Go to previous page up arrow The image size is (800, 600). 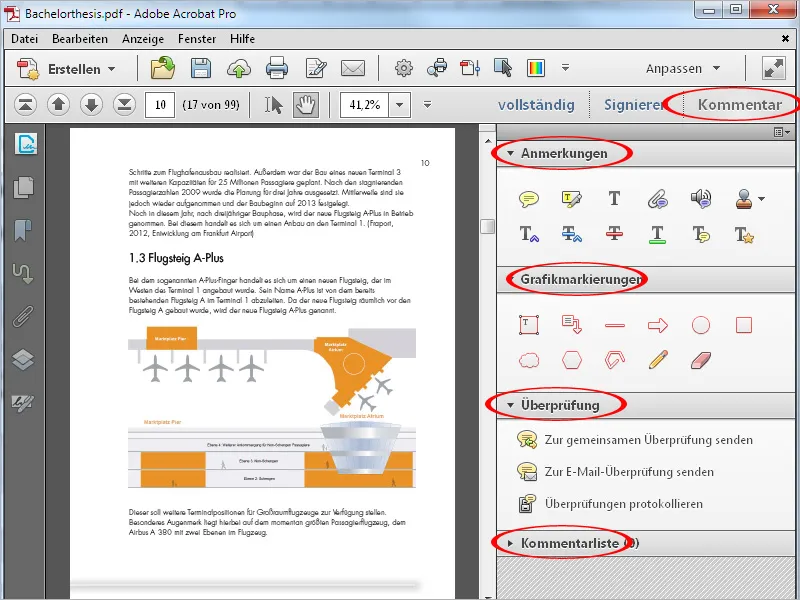[x=58, y=105]
